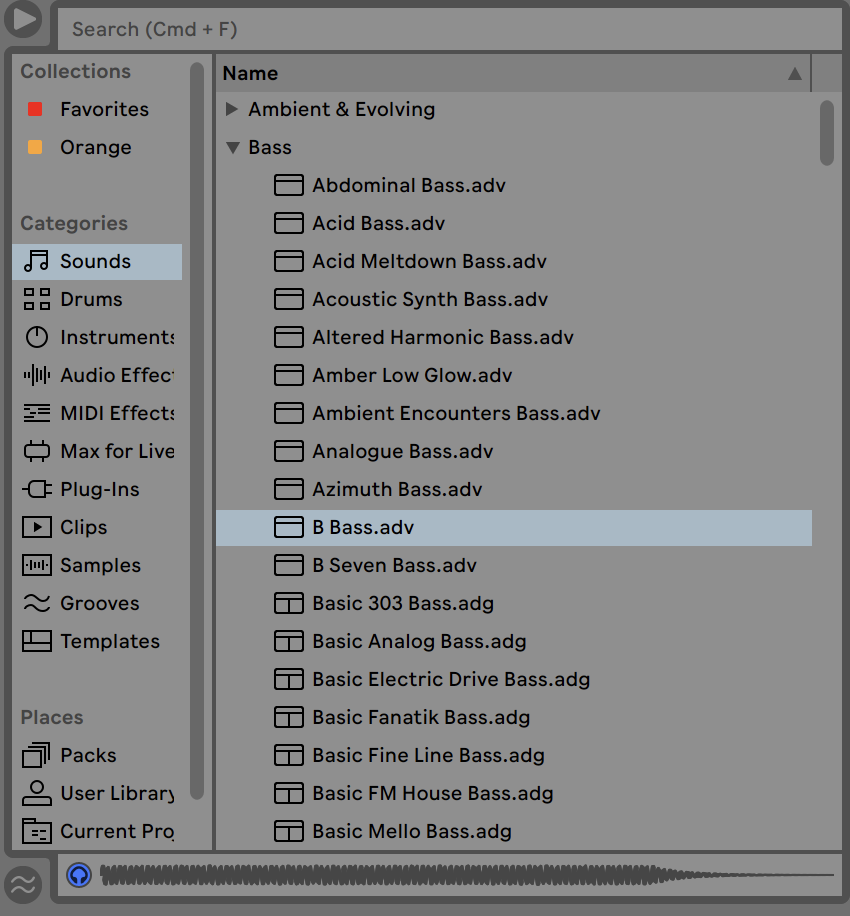Show the Orange collection
This screenshot has height=916, width=850.
[x=97, y=147]
